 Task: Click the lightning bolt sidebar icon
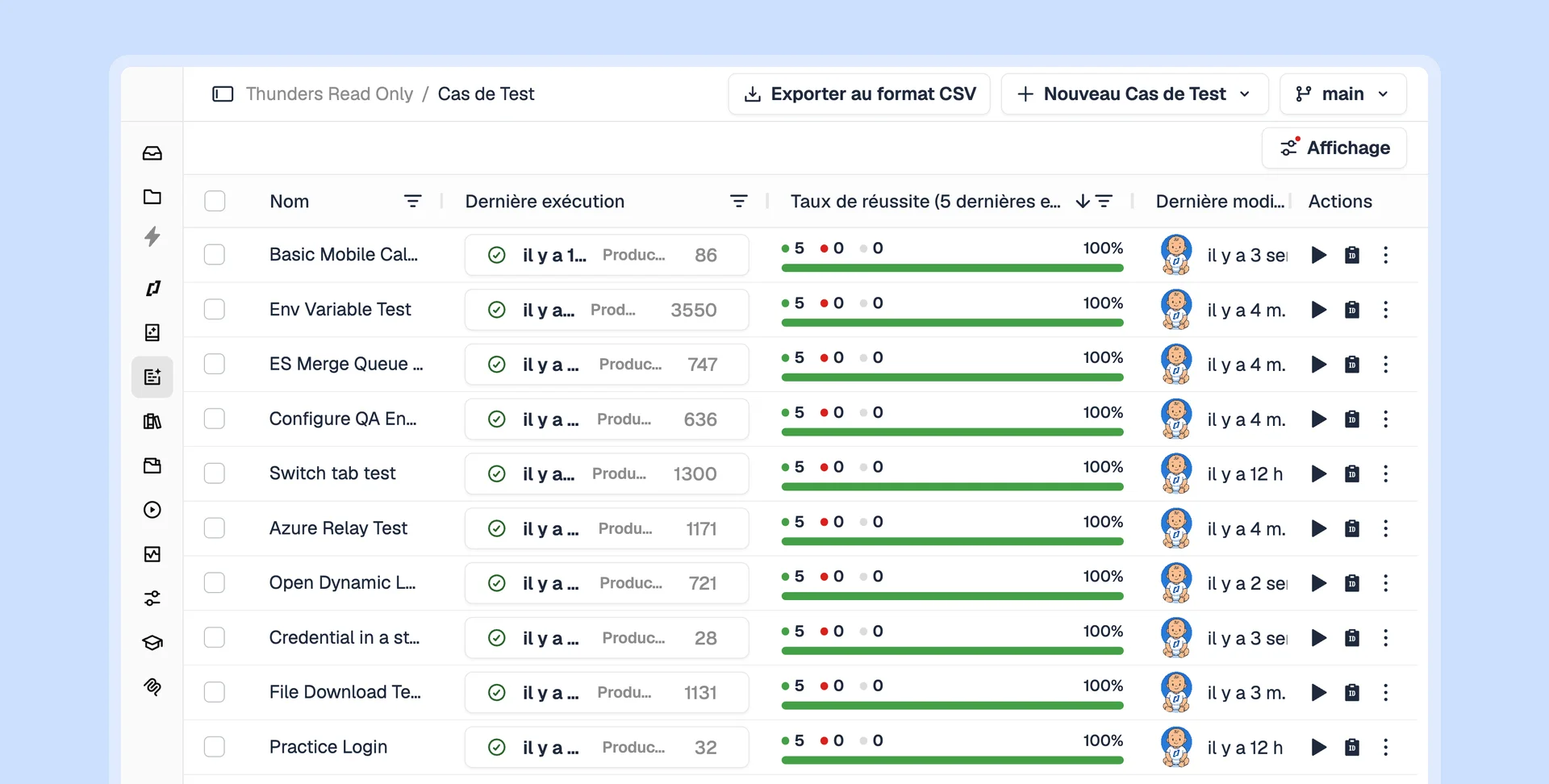click(152, 236)
